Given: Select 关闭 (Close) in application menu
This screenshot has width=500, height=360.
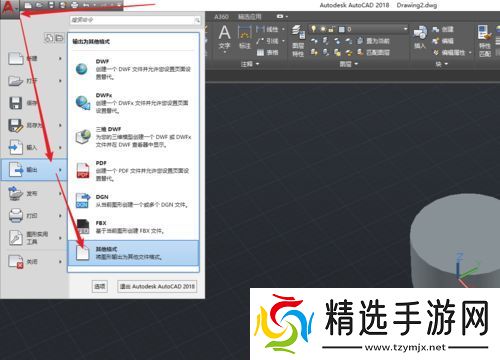Looking at the screenshot, I should coord(34,262).
